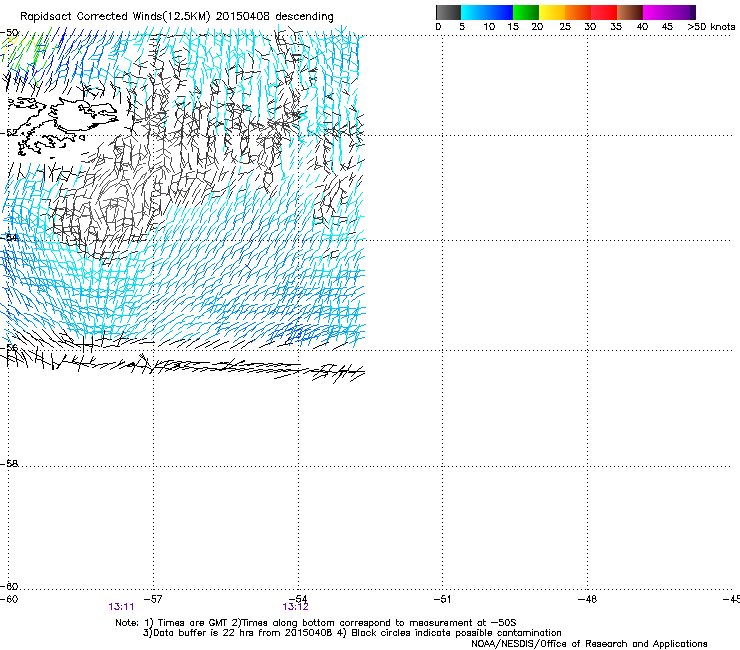Click the black wind barb band below -56
Image resolution: width=740 pixels, height=650 pixels.
pyautogui.click(x=184, y=364)
